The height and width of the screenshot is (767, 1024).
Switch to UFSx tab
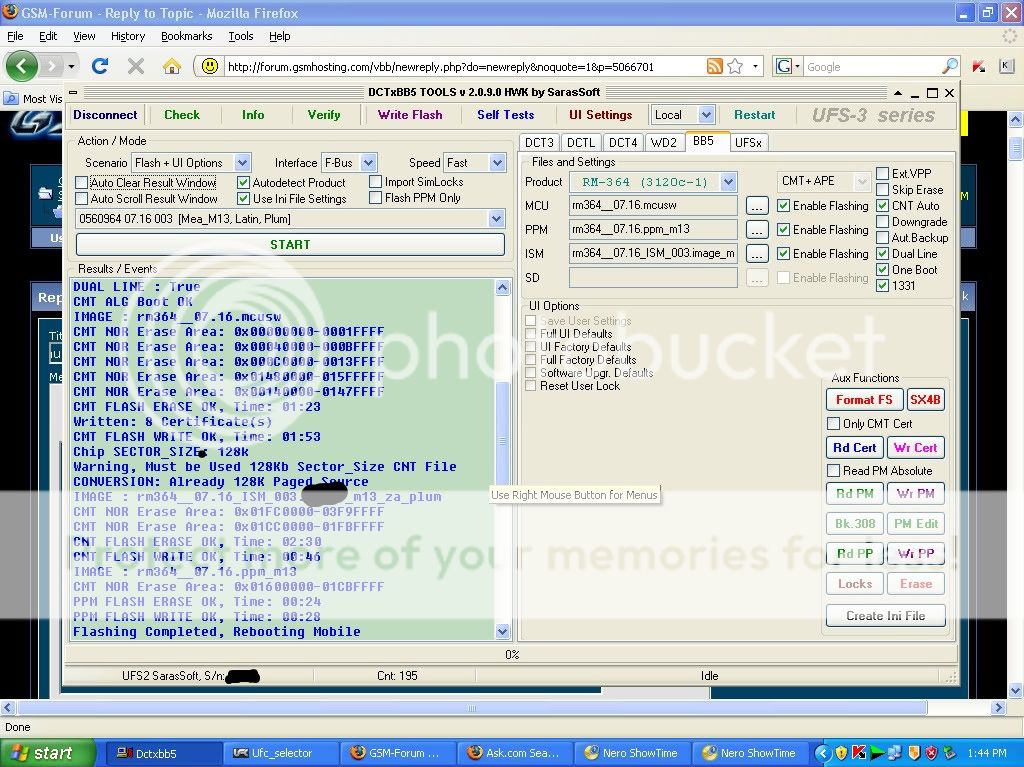(748, 142)
